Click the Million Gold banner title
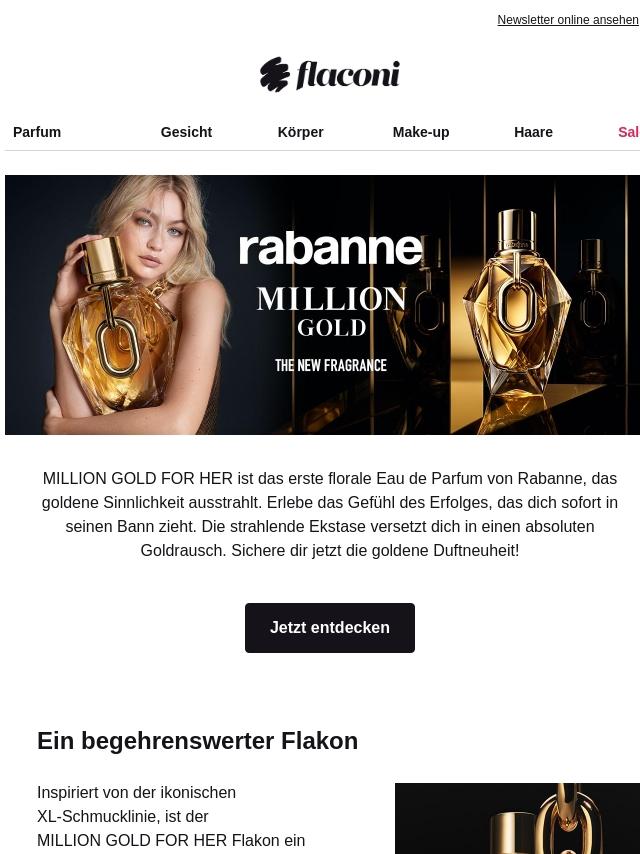The width and height of the screenshot is (640, 854). pos(332,312)
